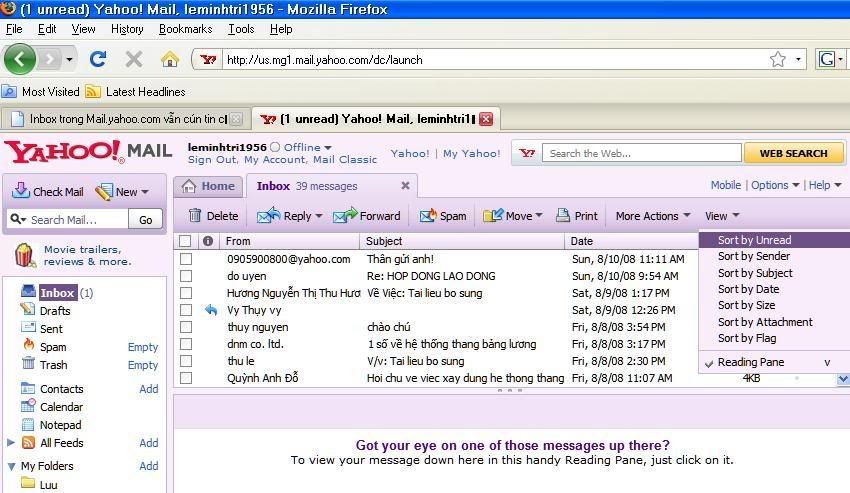850x493 pixels.
Task: Check the Vy Thụy vy message checkbox
Action: point(186,310)
